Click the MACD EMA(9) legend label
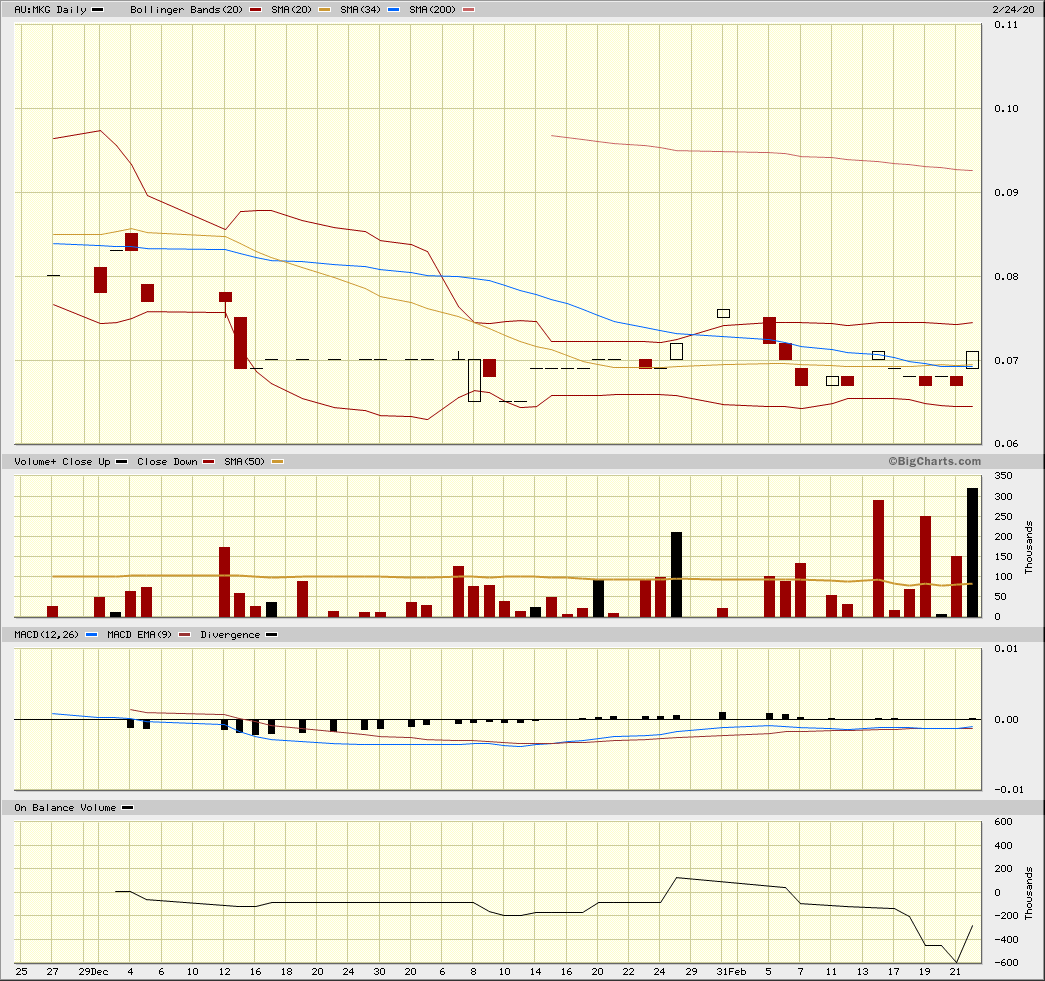 [139, 634]
